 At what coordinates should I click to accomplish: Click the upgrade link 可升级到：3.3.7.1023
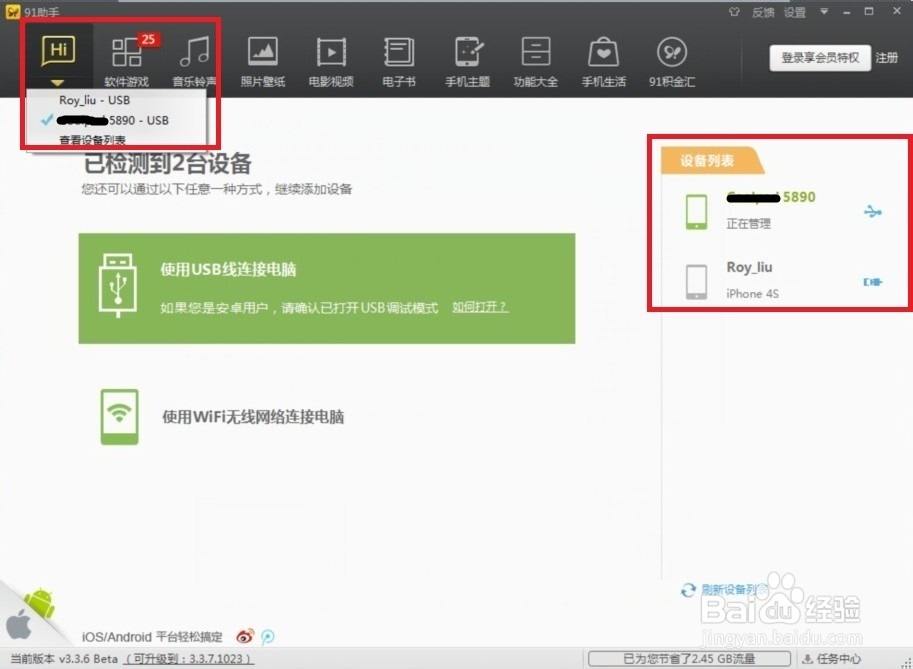click(189, 659)
